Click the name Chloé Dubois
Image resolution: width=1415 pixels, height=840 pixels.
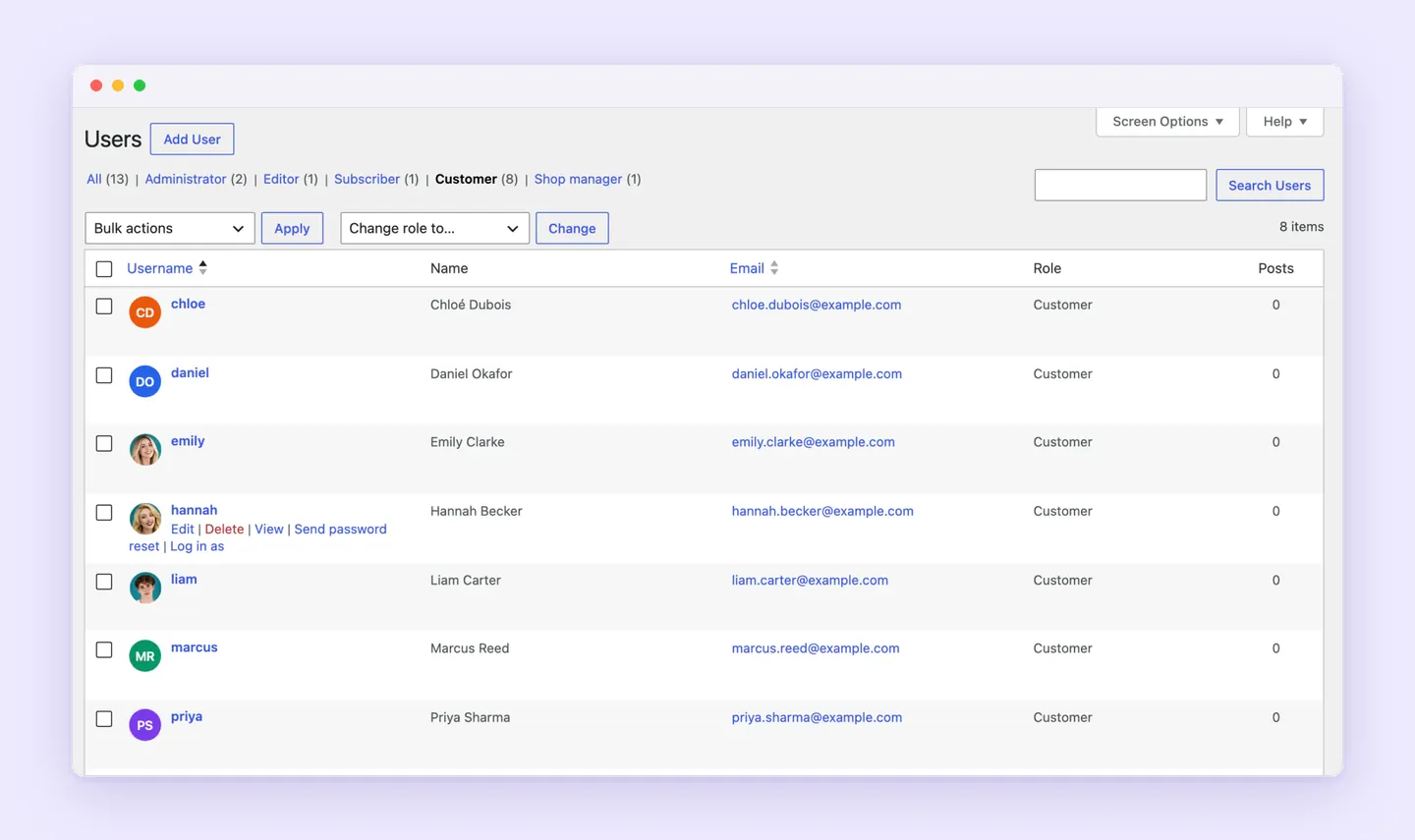(471, 305)
